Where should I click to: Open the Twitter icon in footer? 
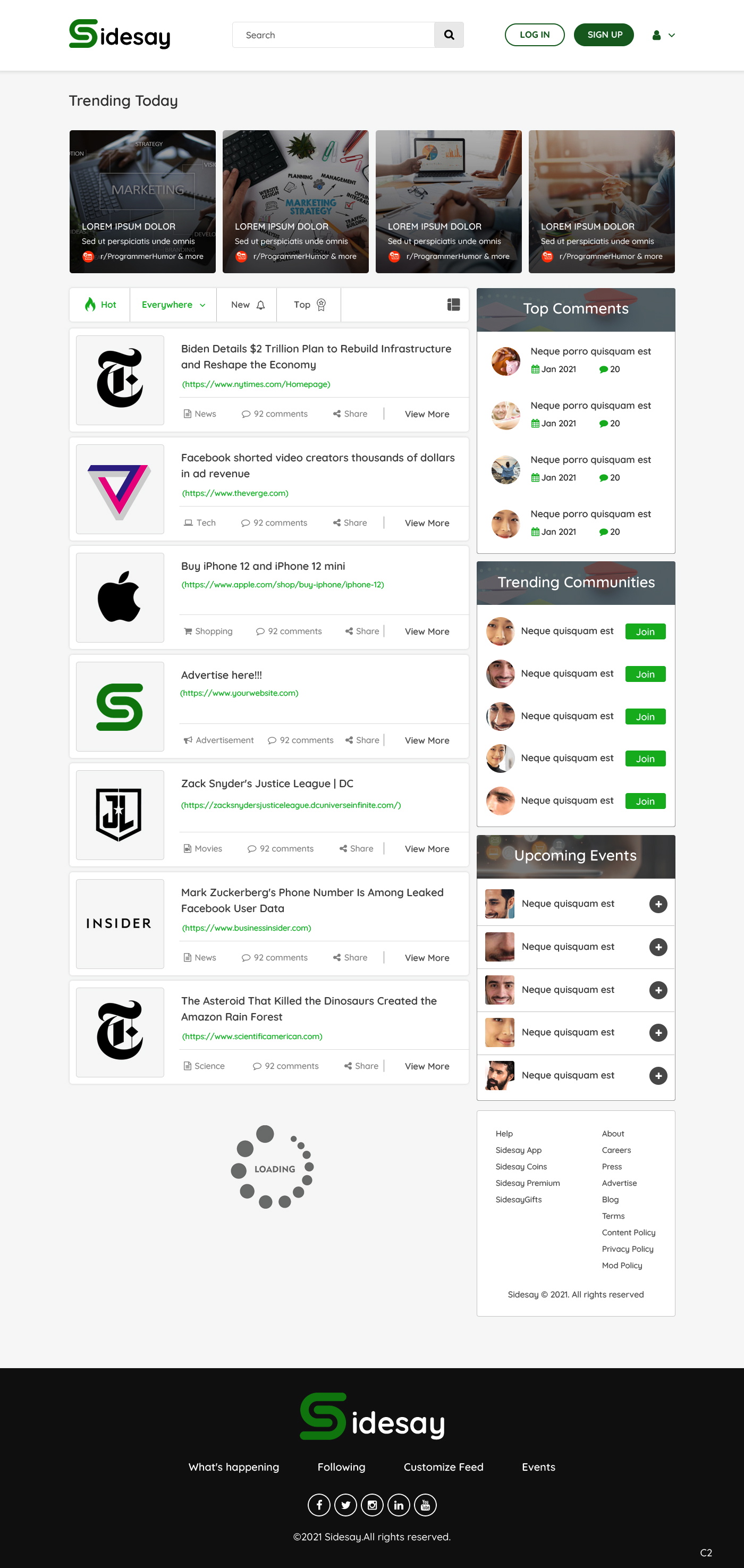pos(345,1505)
